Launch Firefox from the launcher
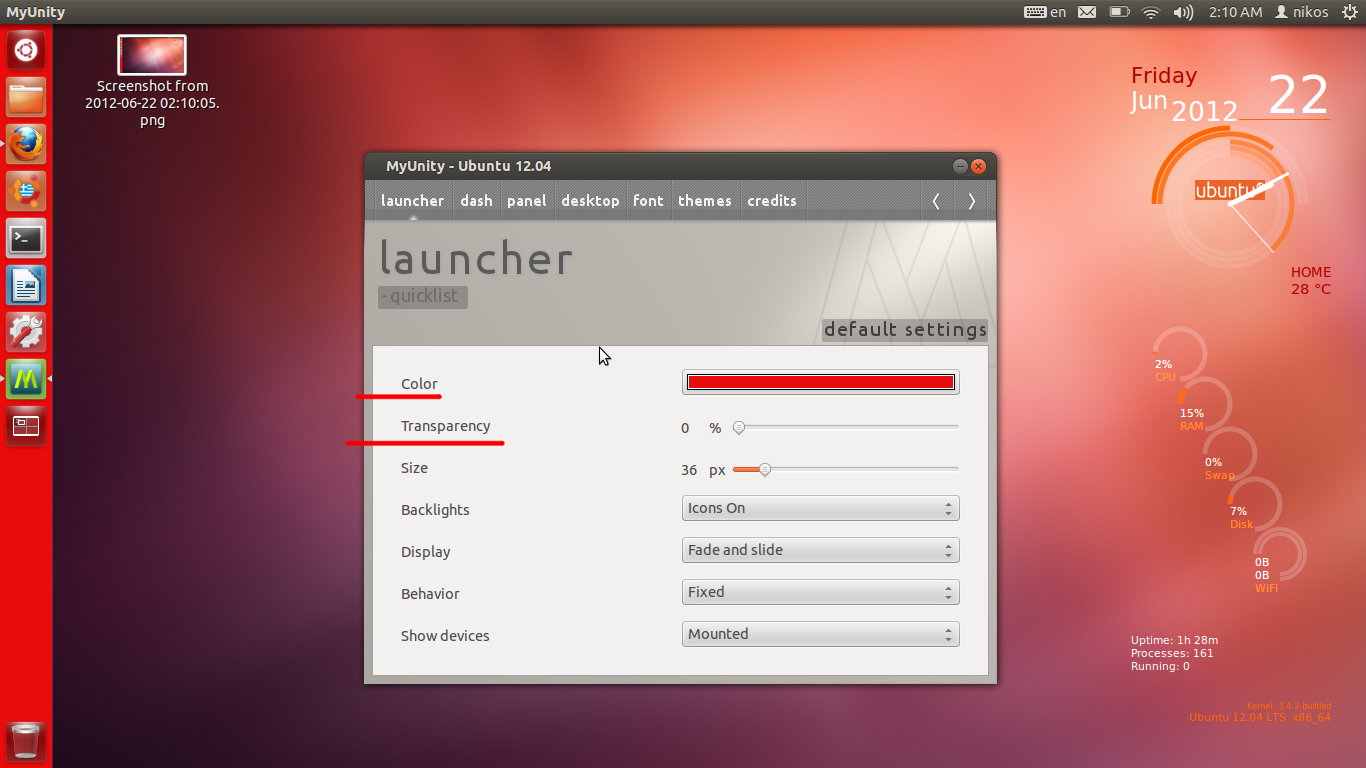The width and height of the screenshot is (1366, 768). [x=26, y=144]
